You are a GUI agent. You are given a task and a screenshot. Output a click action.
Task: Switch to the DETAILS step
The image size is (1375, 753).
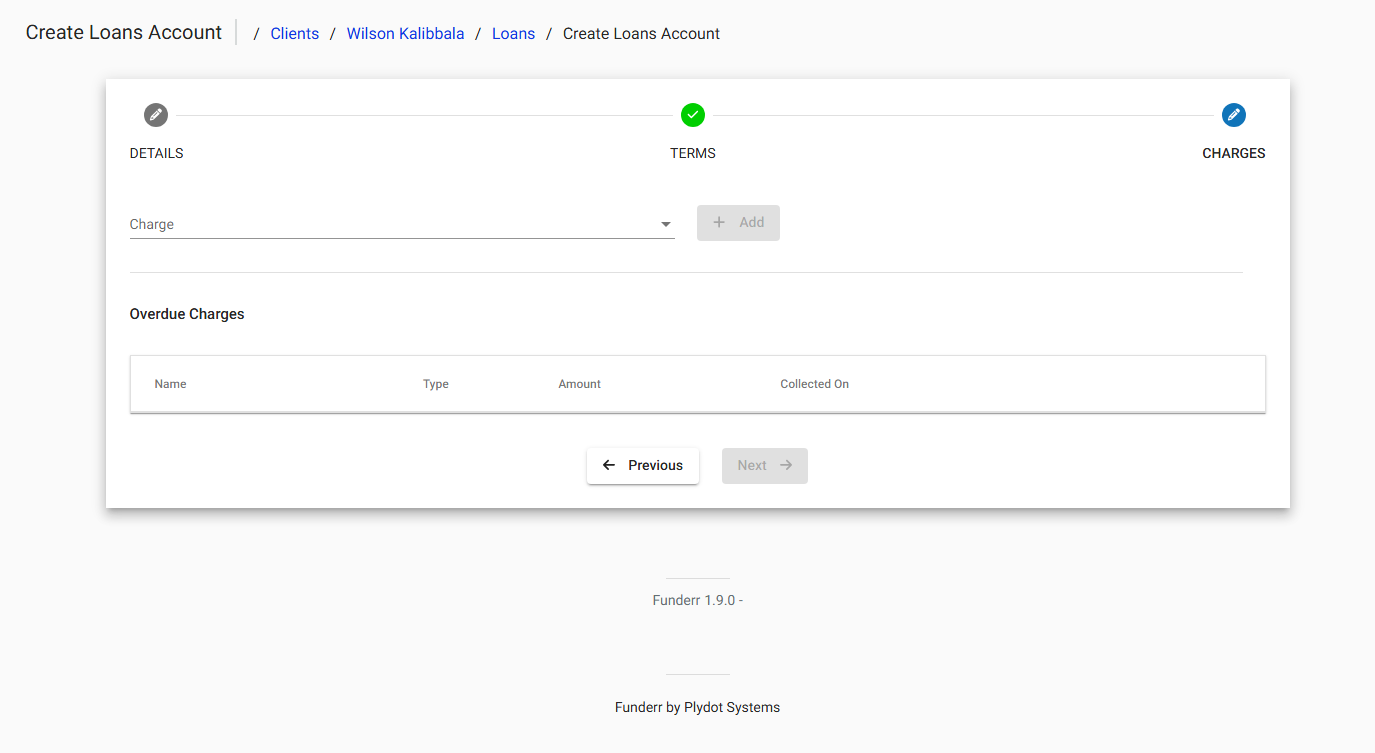[156, 153]
